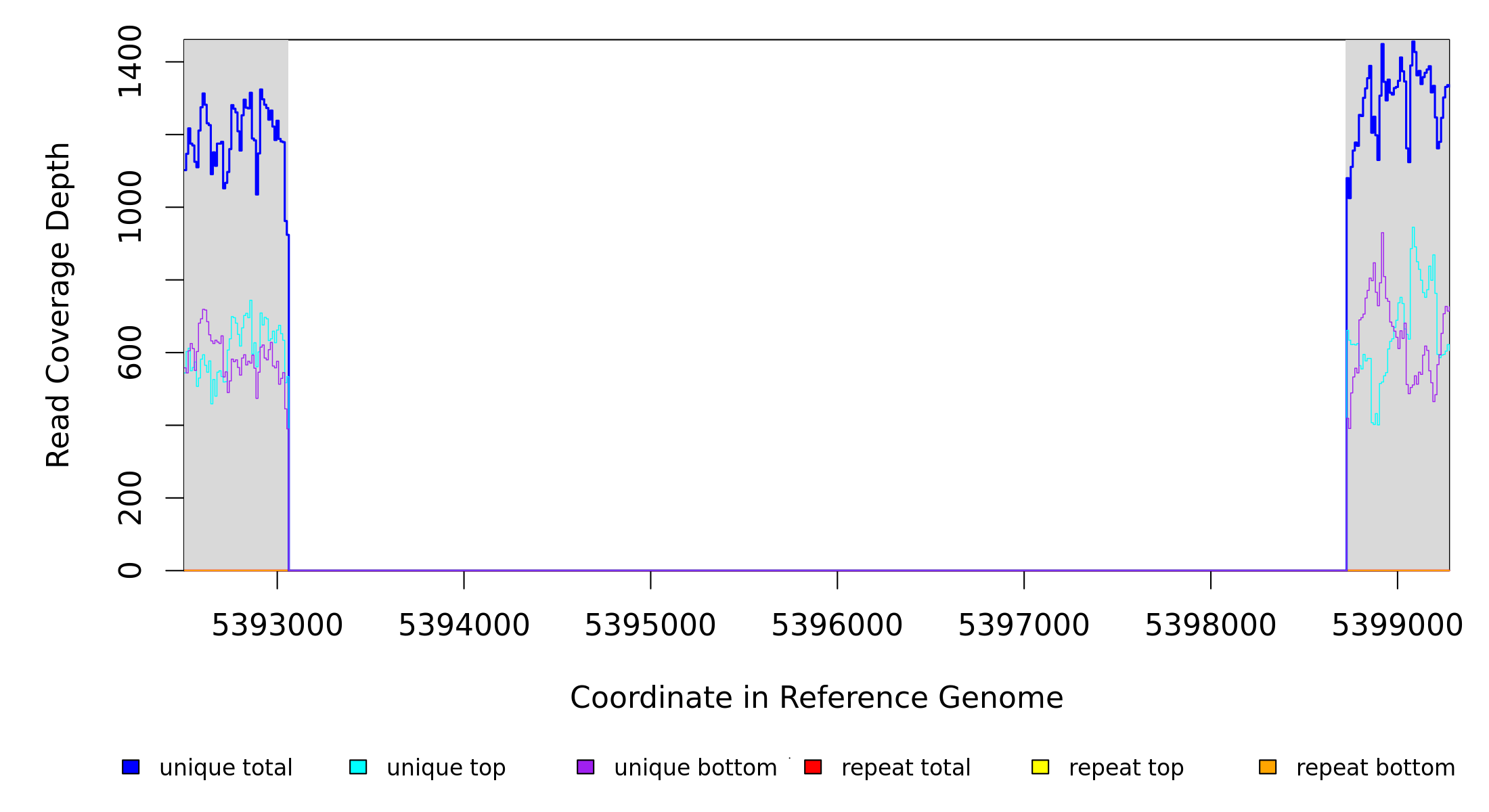Select the 'repeat bottom' legend label

(1375, 768)
